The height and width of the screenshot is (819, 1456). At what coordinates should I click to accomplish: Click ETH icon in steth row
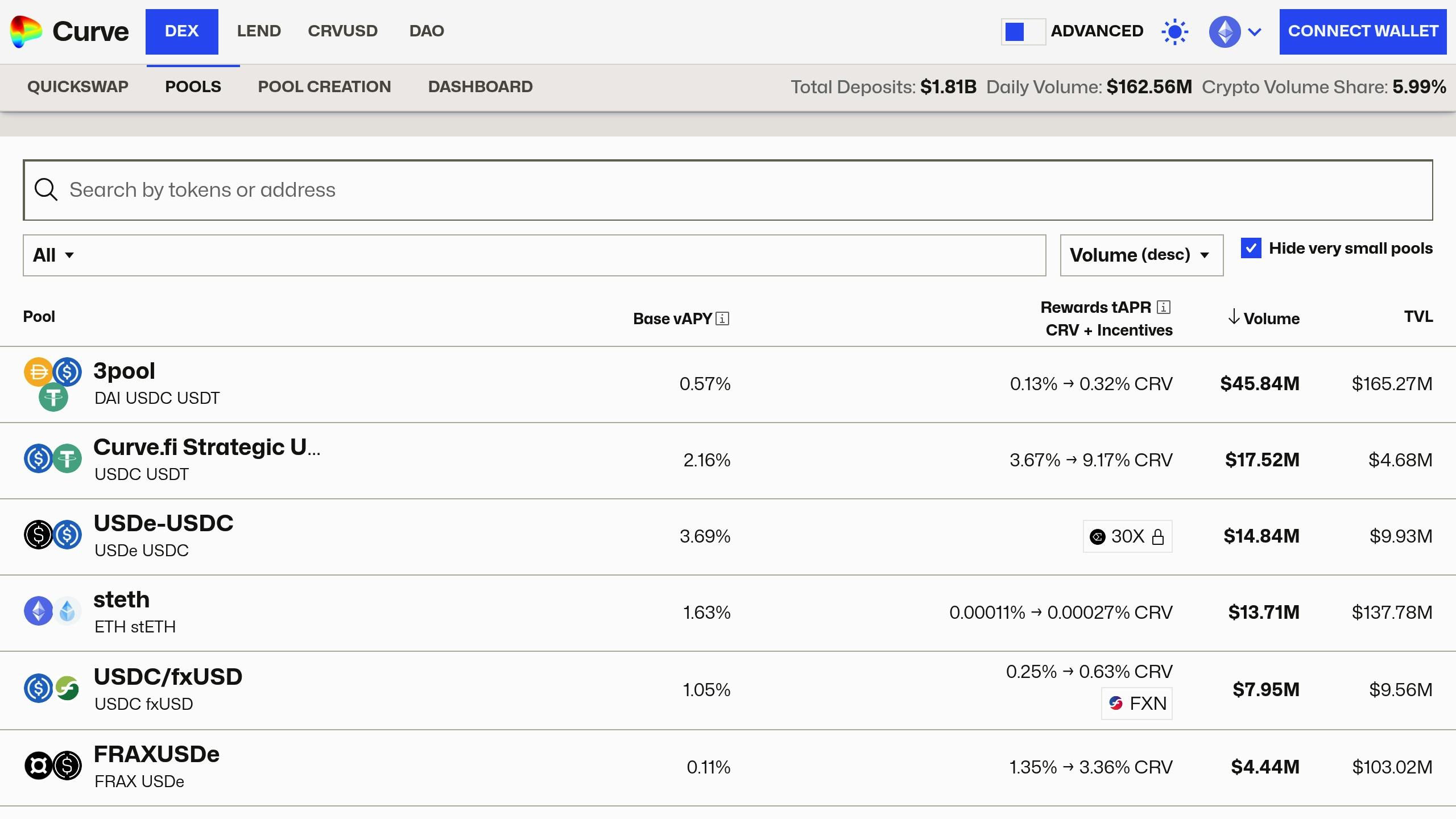[x=38, y=611]
